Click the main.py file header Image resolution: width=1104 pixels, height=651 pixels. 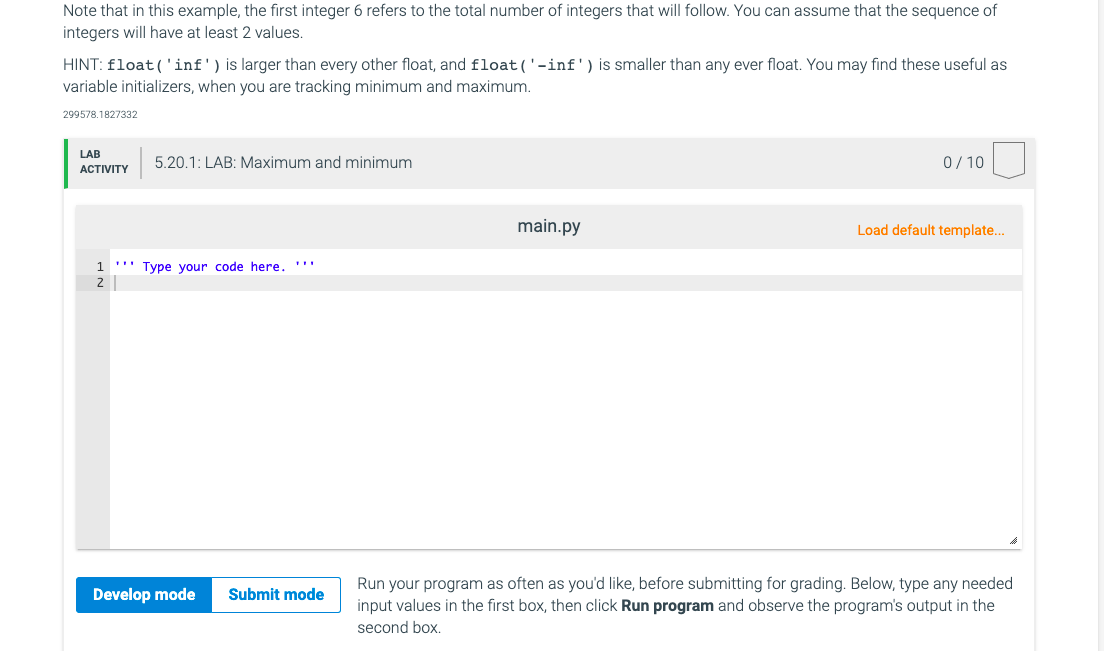click(548, 226)
